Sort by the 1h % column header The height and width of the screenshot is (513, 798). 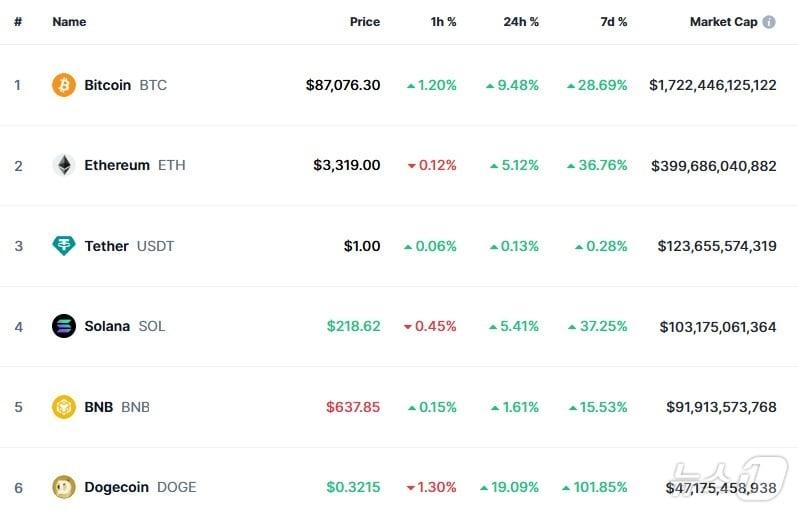443,22
